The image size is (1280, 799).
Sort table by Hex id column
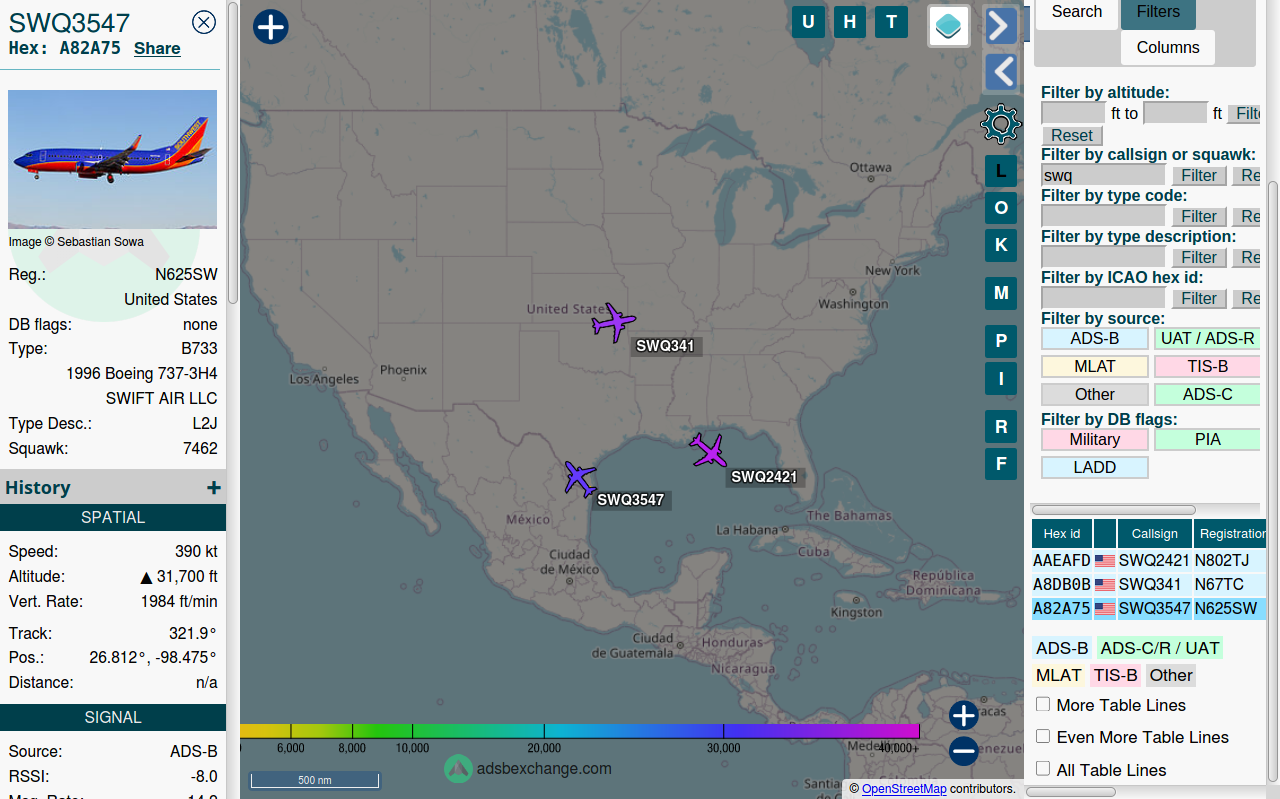pos(1062,534)
